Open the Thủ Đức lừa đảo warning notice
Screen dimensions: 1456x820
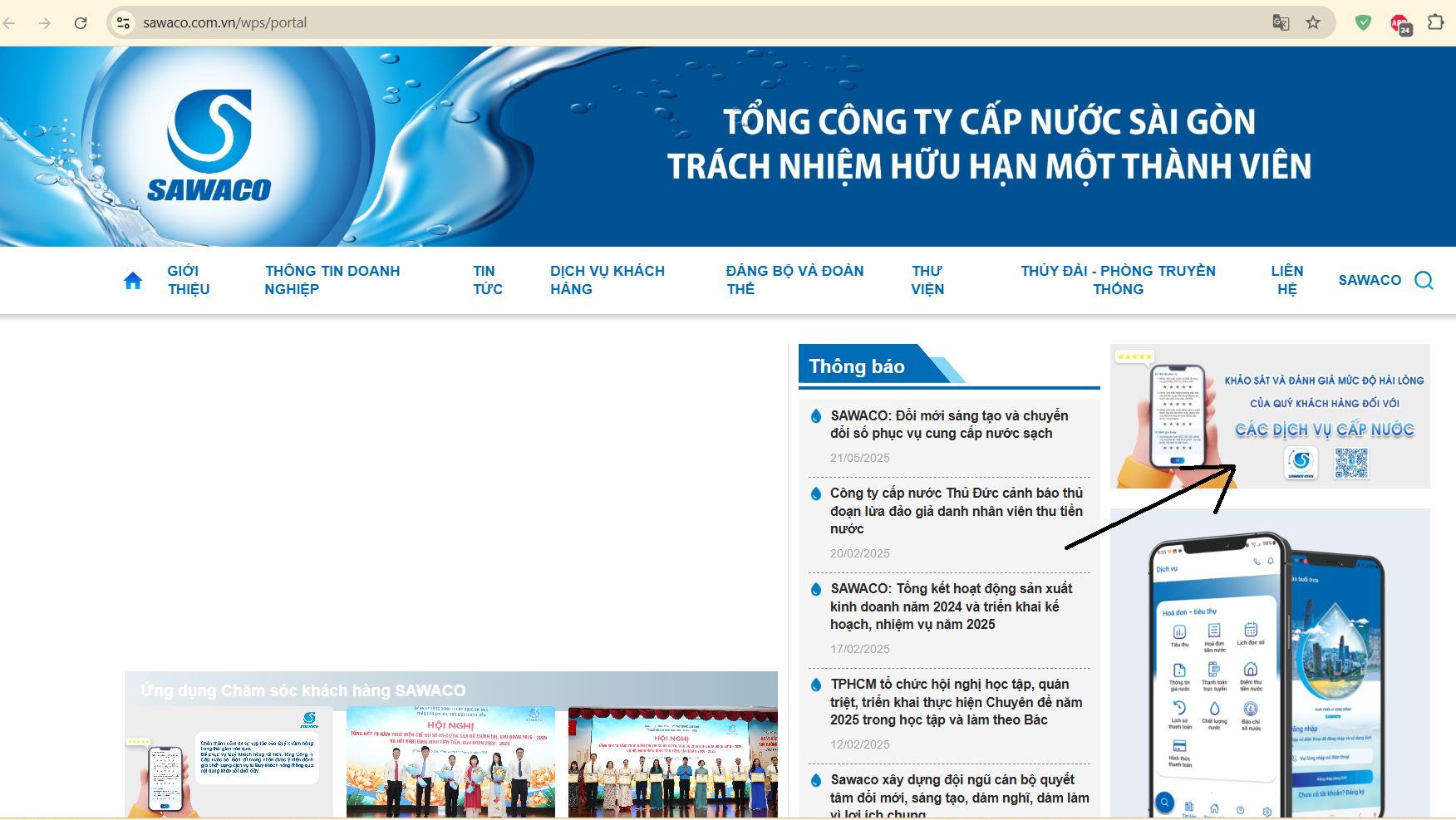pos(956,511)
